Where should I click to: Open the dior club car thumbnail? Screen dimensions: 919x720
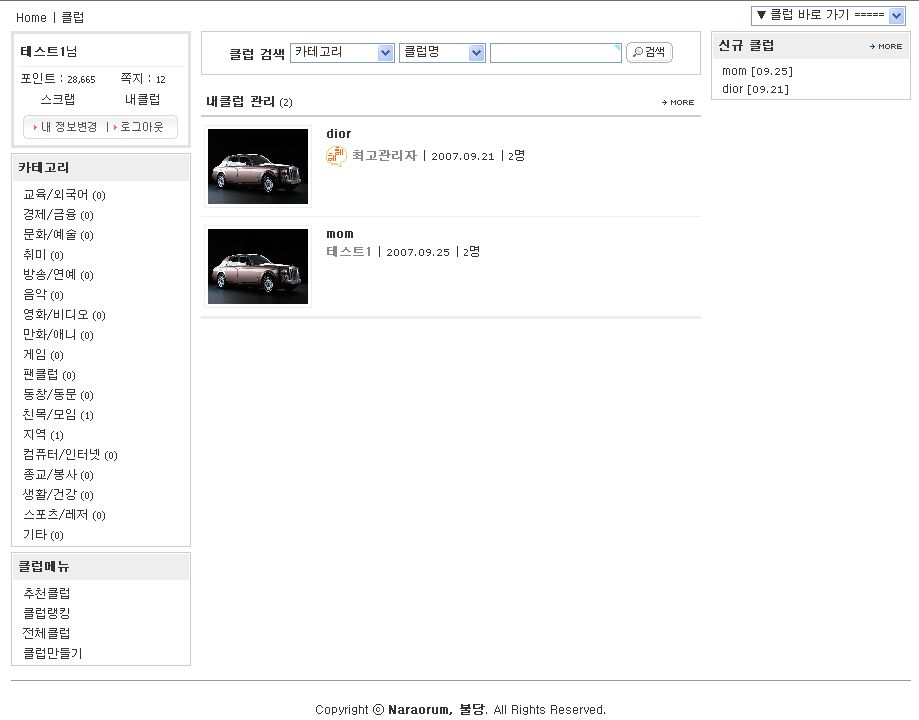point(258,166)
